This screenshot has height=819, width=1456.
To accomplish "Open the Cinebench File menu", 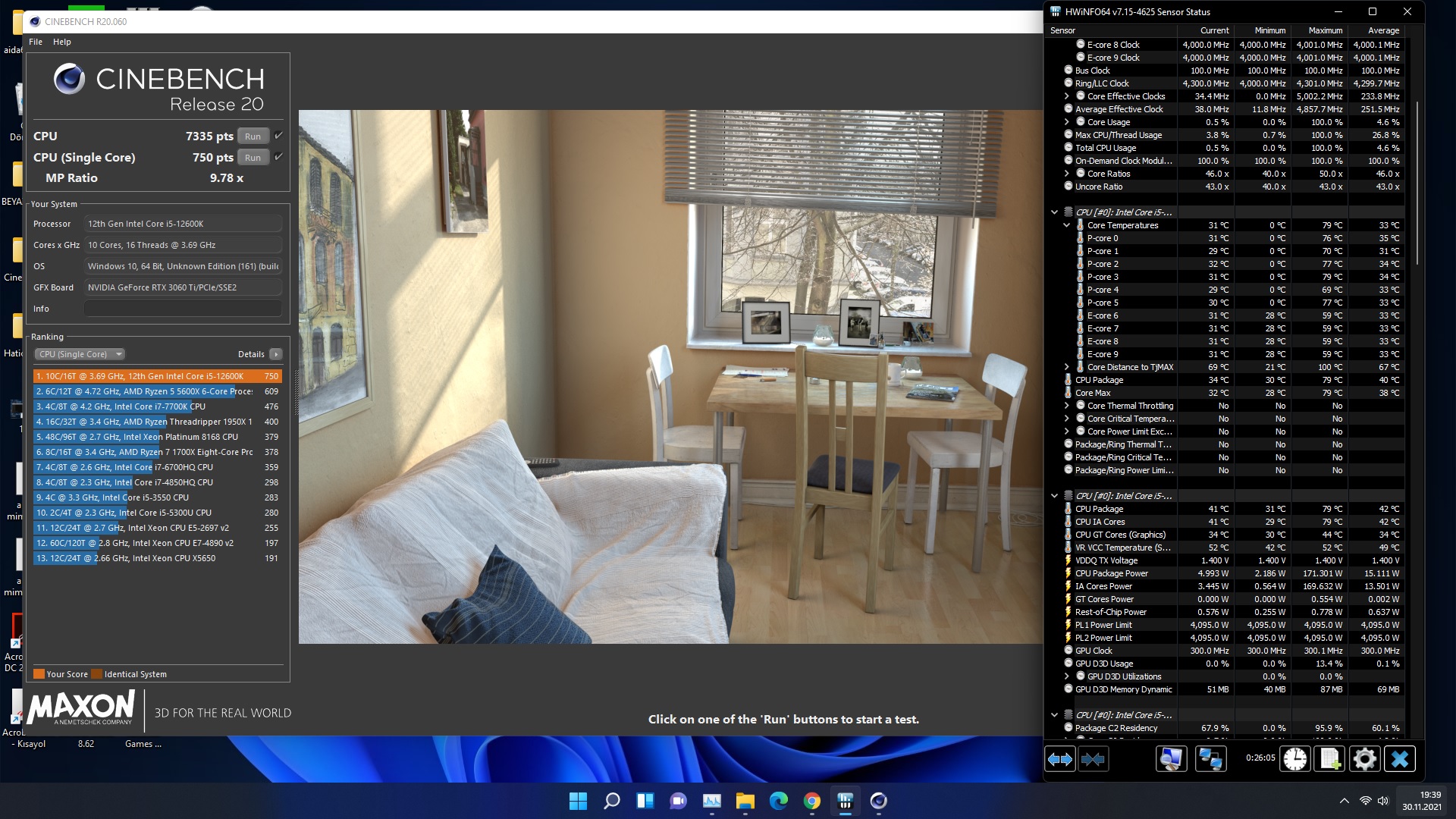I will tap(36, 42).
